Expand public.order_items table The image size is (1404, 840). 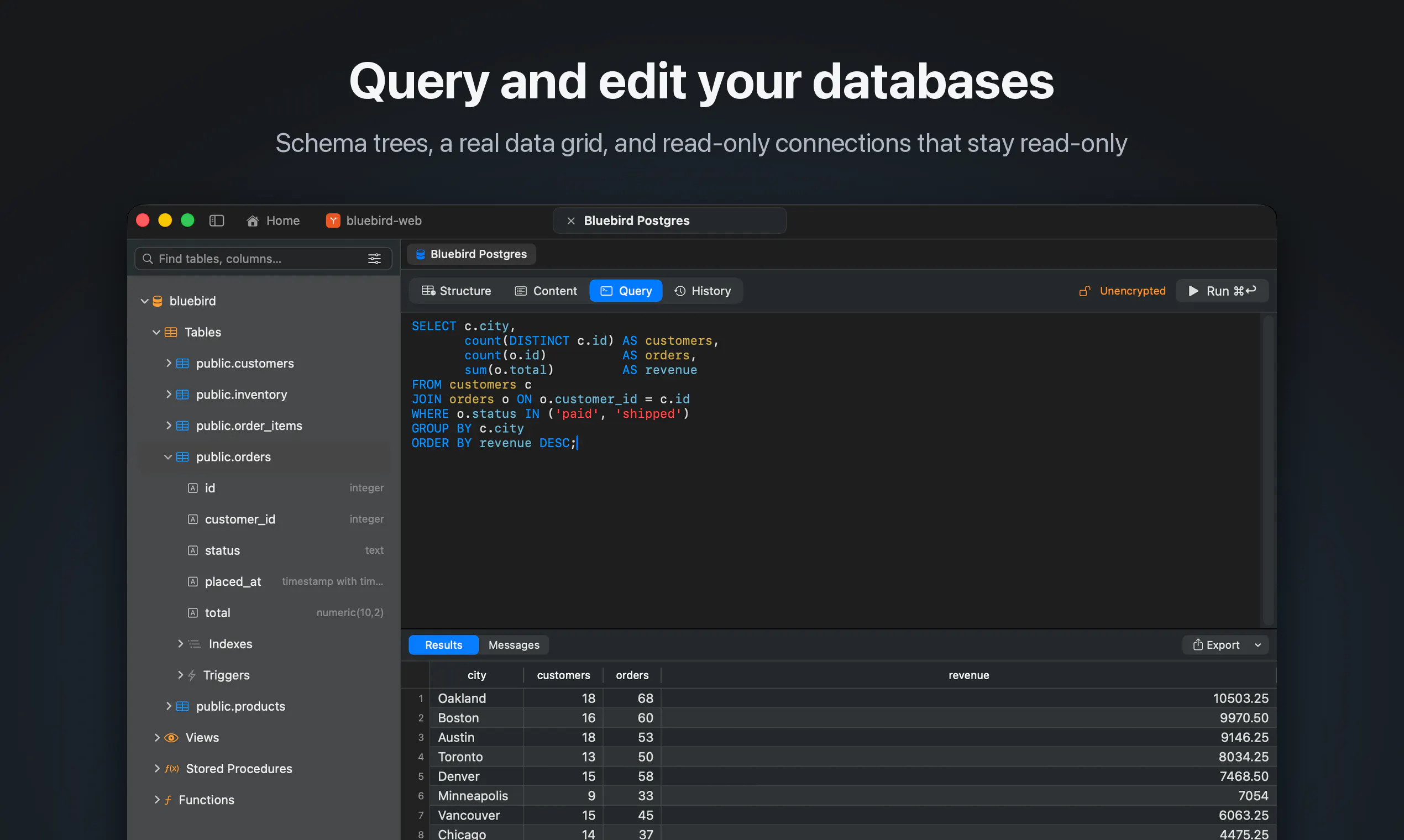pyautogui.click(x=168, y=425)
